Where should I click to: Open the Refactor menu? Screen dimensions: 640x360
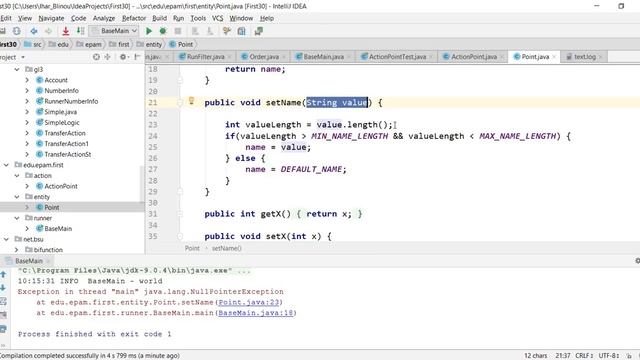134,18
